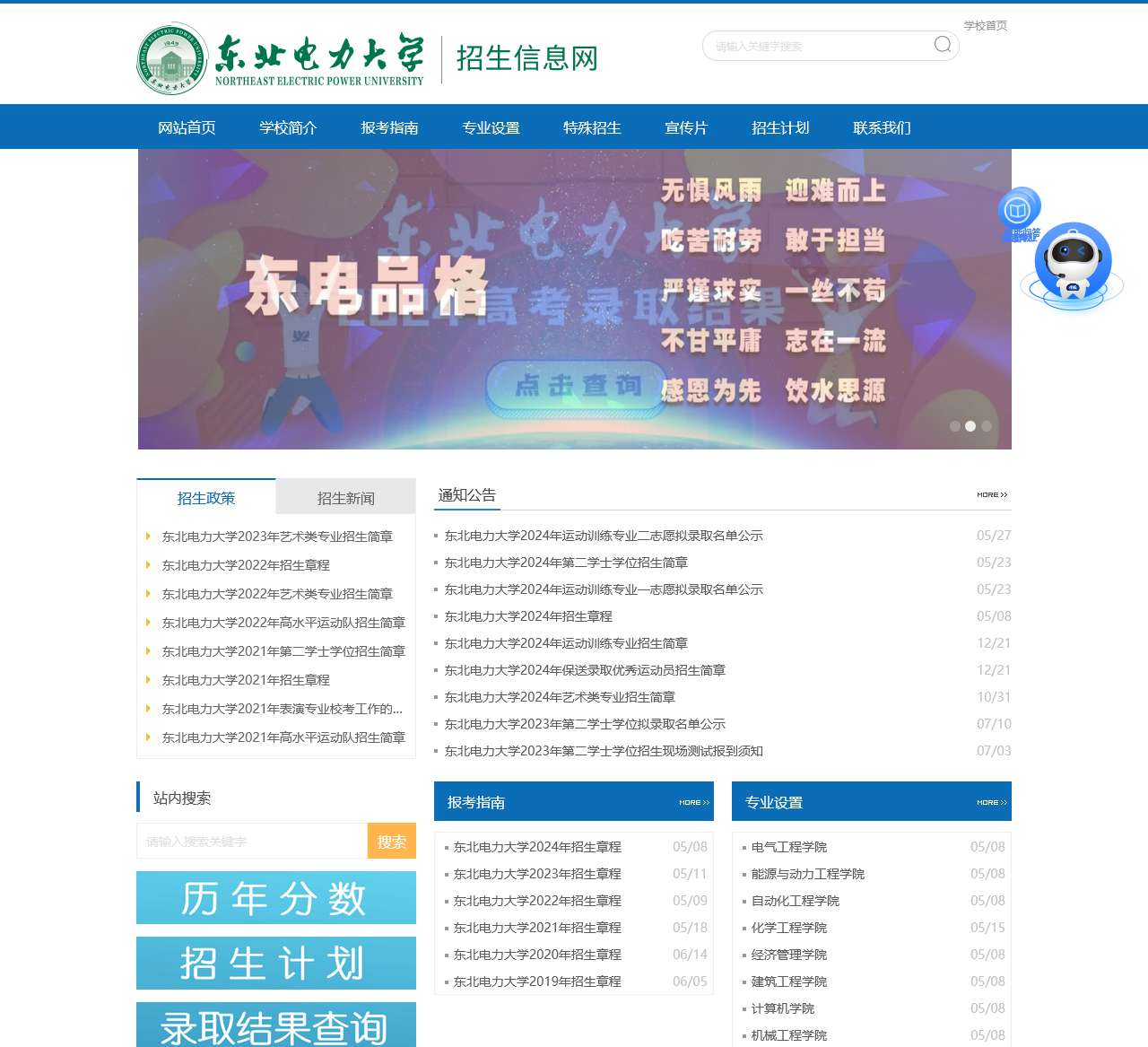Open 网站首页 in the navigation bar
Screen dimensions: 1148x1047
tap(187, 127)
